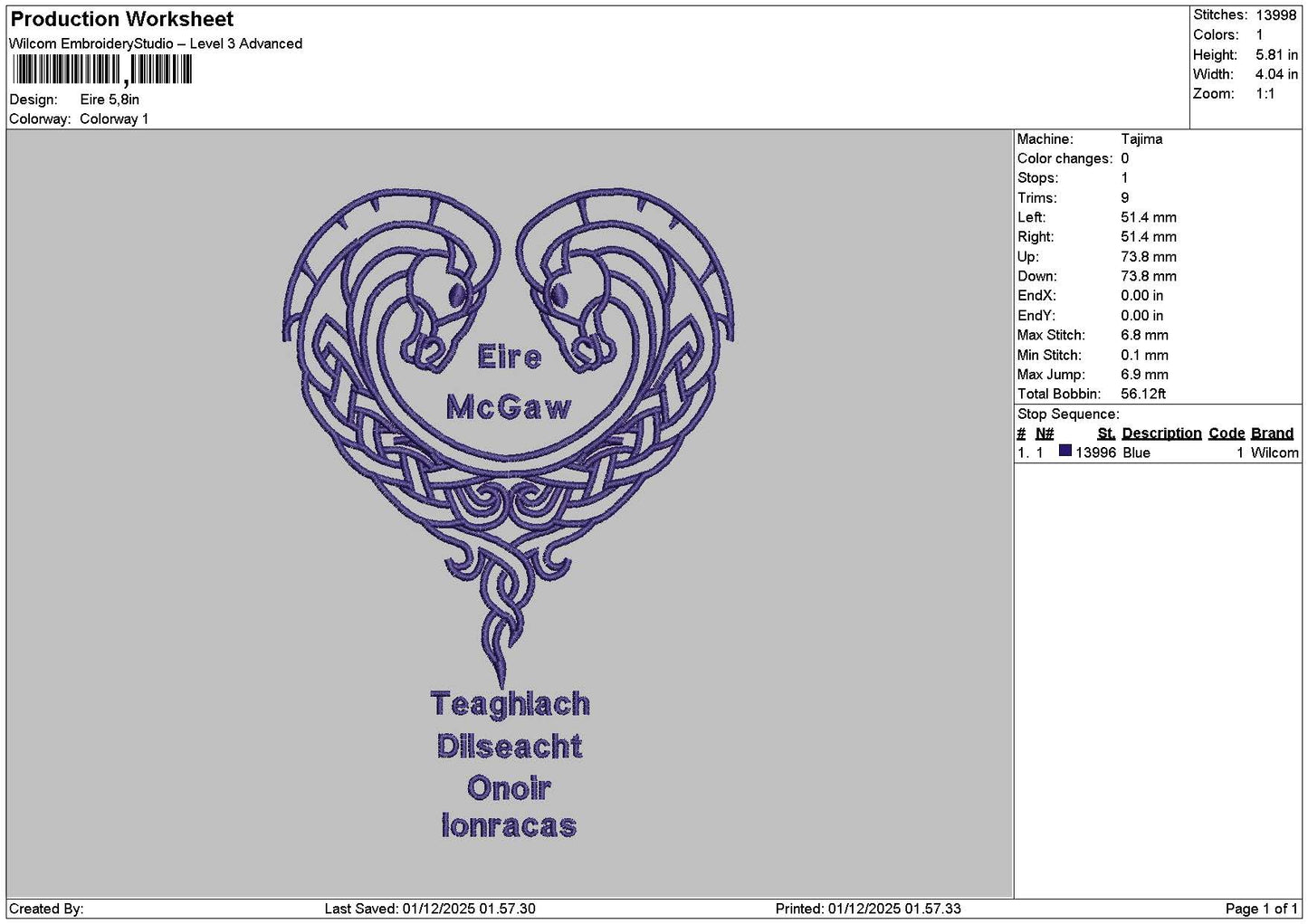The width and height of the screenshot is (1308, 924).
Task: Click 'Page 1 of 1' in footer
Action: coord(1262,909)
